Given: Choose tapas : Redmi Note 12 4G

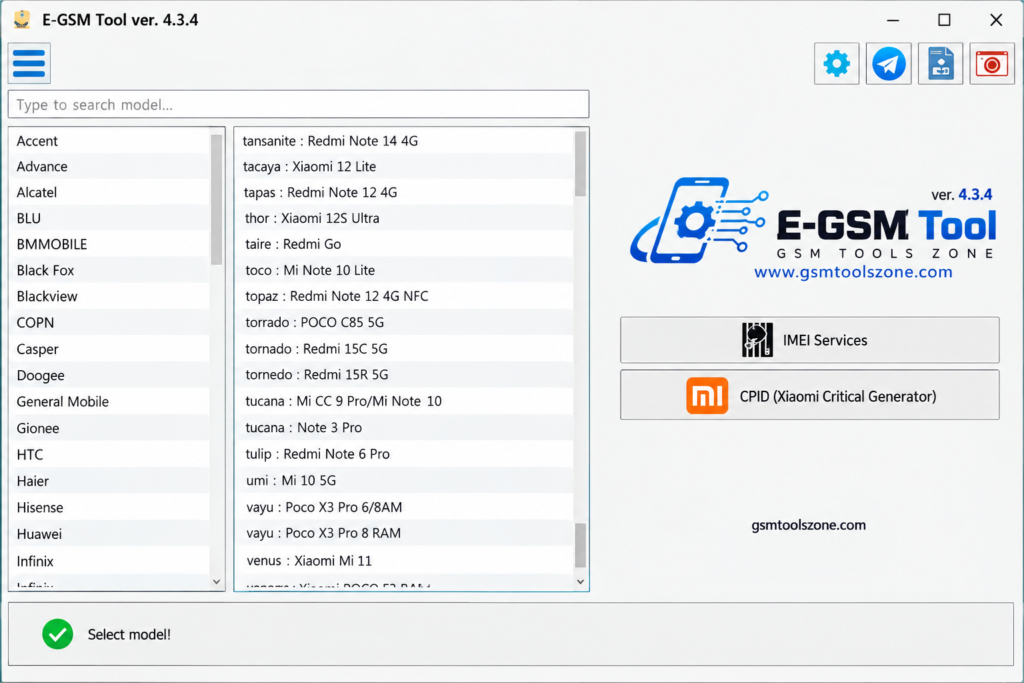Looking at the screenshot, I should (x=404, y=192).
